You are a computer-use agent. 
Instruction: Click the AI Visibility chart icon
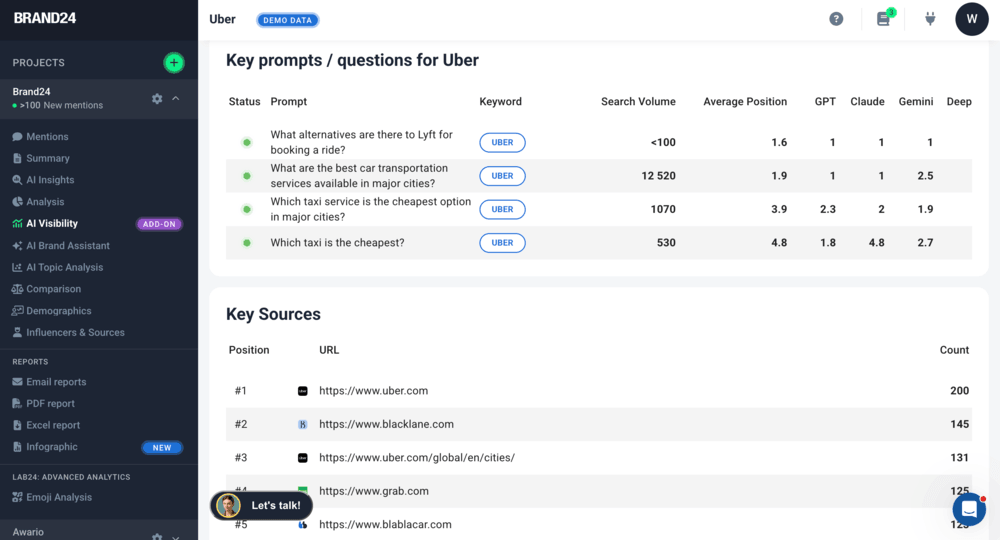[x=17, y=223]
